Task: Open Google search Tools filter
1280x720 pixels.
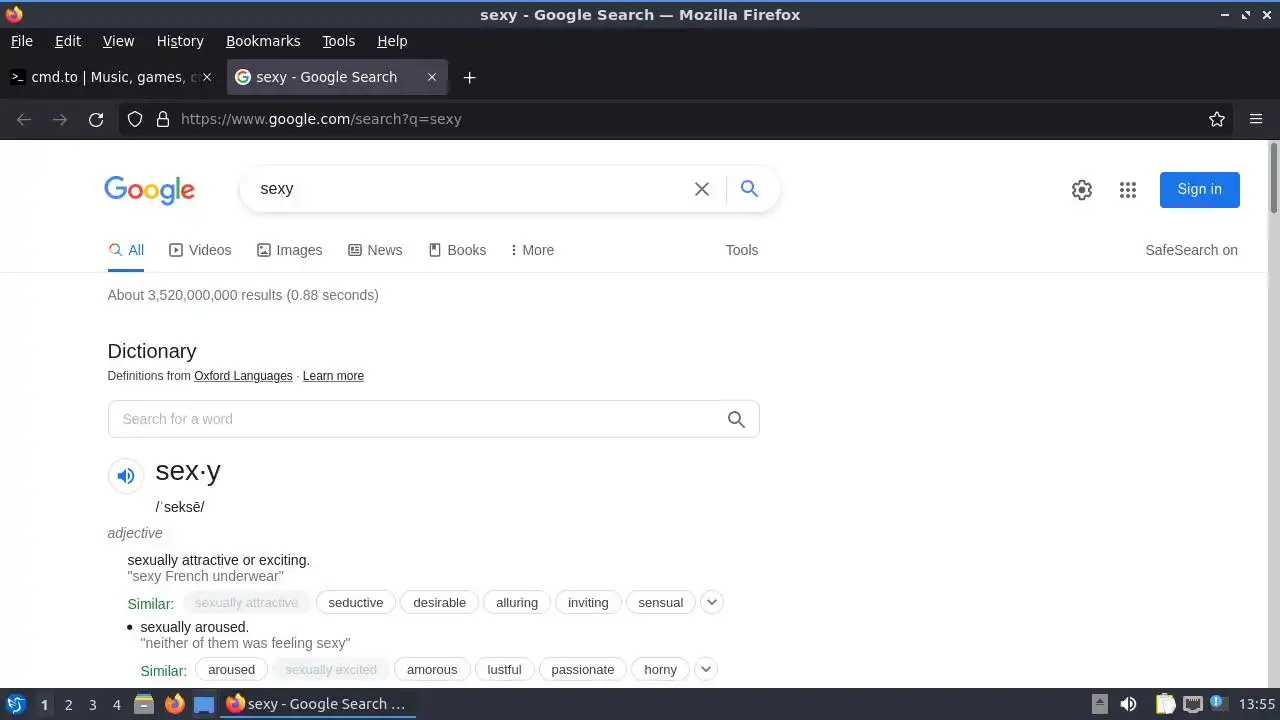Action: point(742,250)
